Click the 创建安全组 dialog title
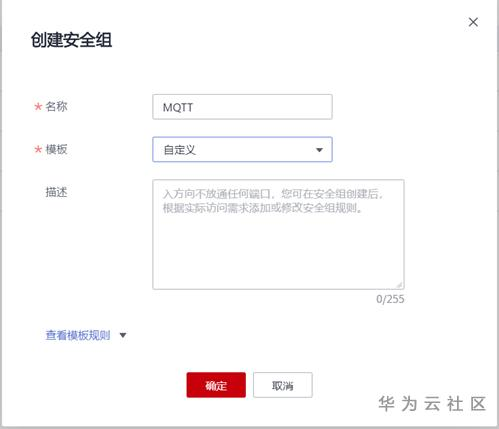This screenshot has width=499, height=429. pyautogui.click(x=71, y=40)
